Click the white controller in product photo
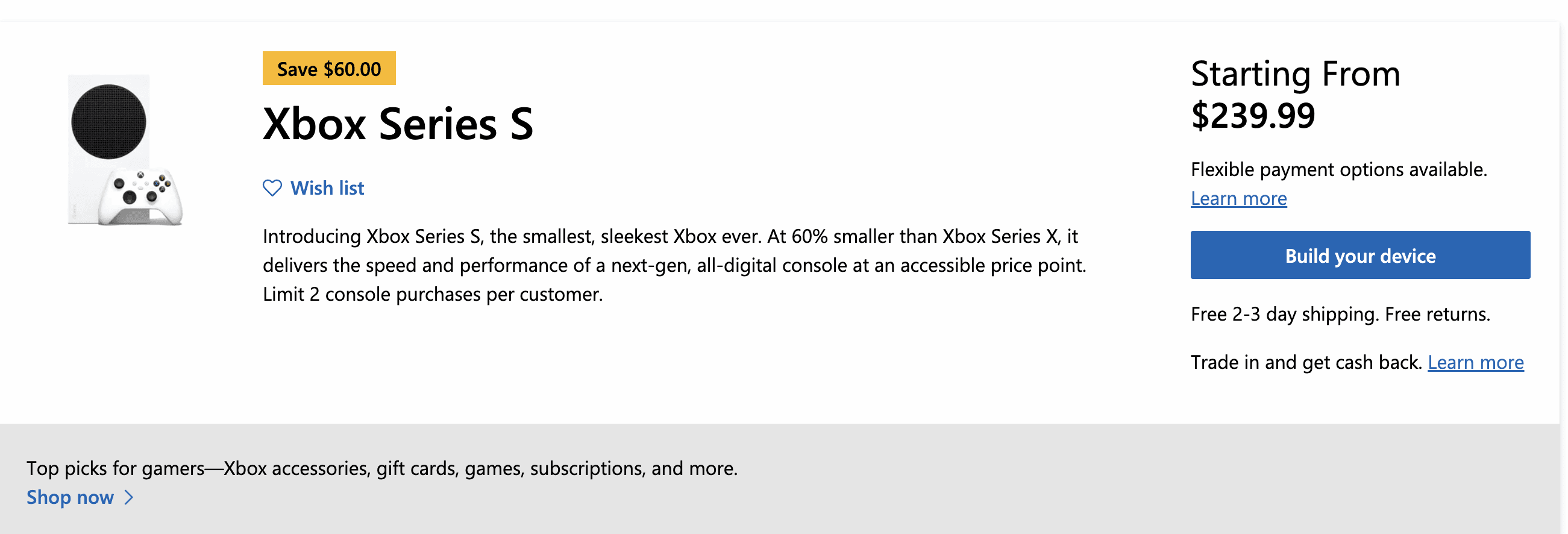 [140, 196]
